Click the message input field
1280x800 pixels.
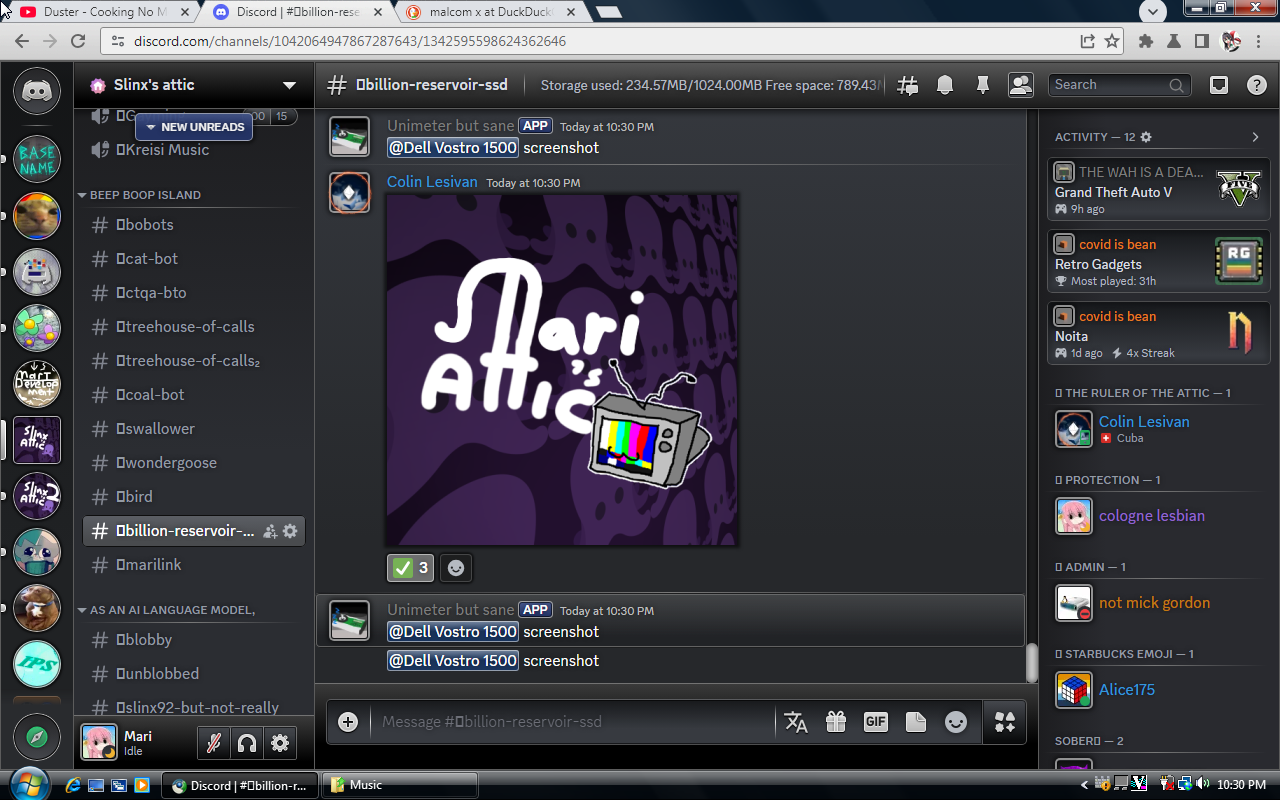(570, 722)
